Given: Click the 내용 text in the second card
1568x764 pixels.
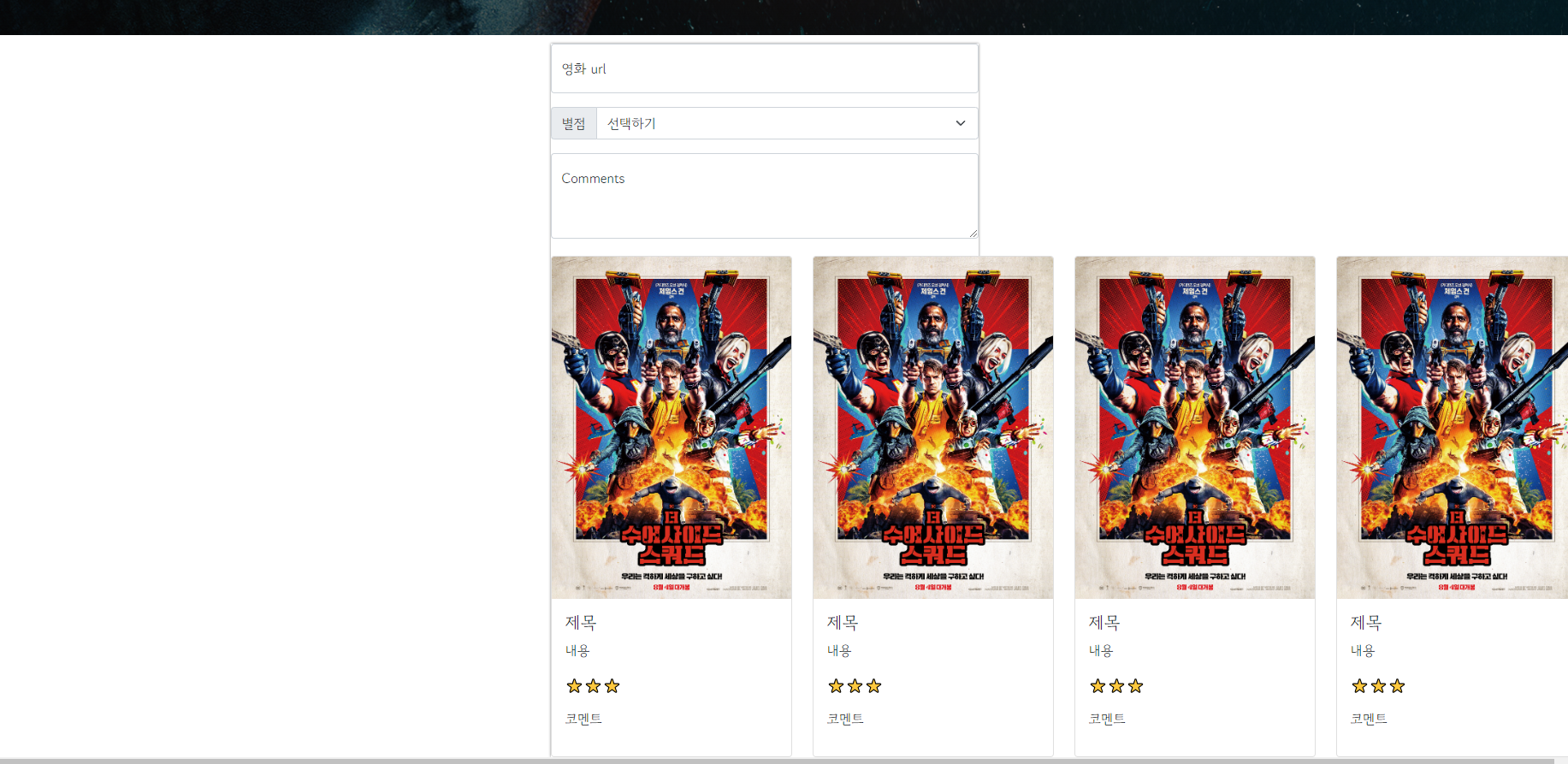Looking at the screenshot, I should point(839,651).
